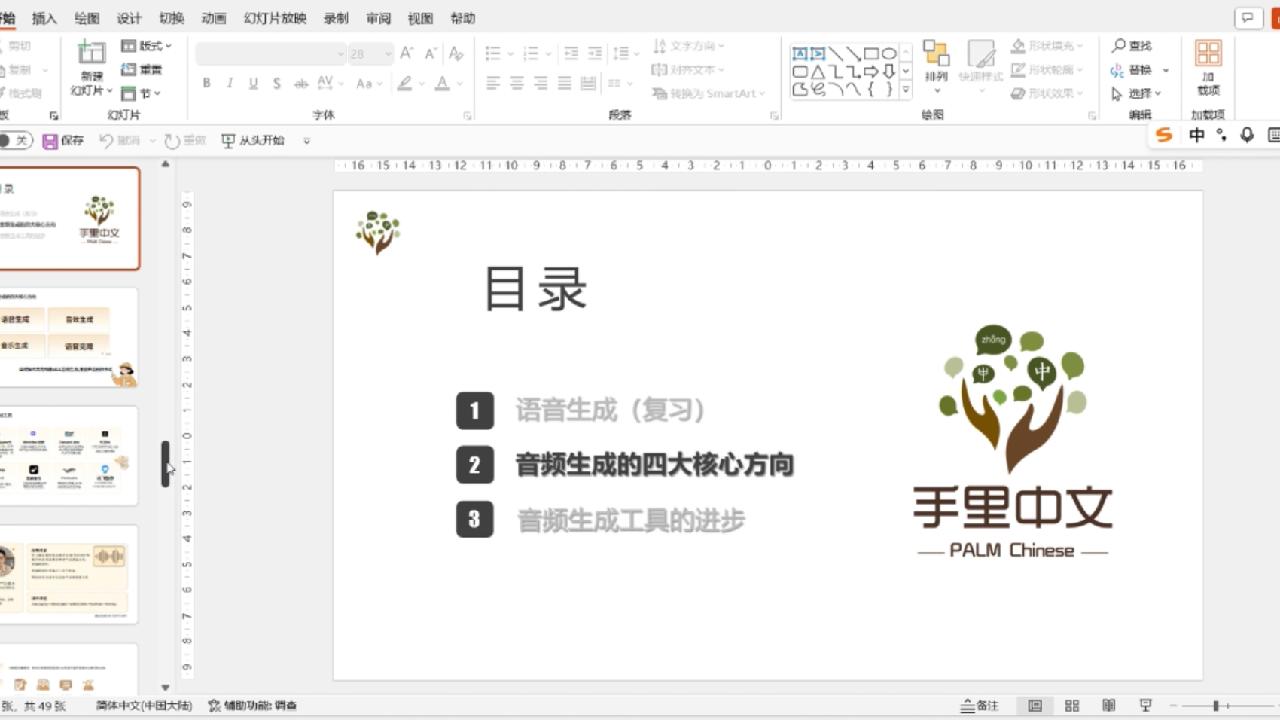Open the Slide Show (幻灯片放映) tab
This screenshot has height=720, width=1280.
(275, 18)
